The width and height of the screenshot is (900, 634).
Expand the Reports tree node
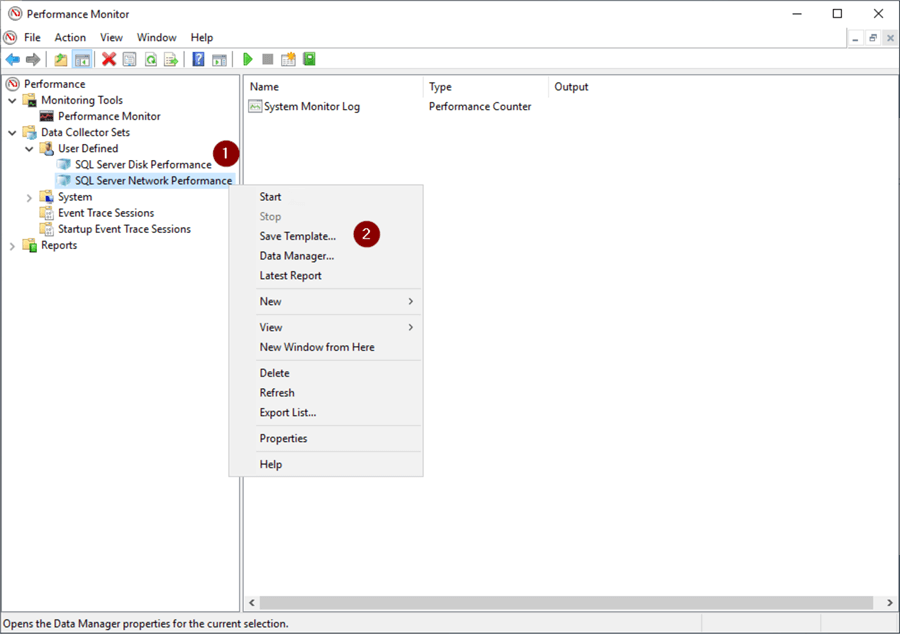(x=12, y=246)
